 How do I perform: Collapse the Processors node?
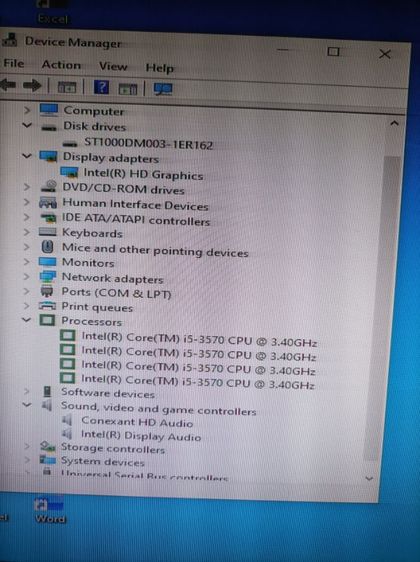(27, 319)
